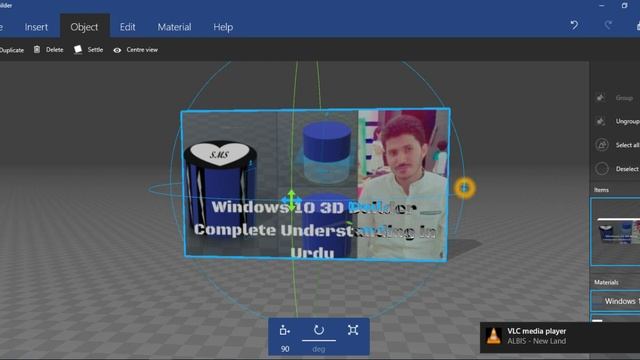Open the Material tab

coord(174,27)
